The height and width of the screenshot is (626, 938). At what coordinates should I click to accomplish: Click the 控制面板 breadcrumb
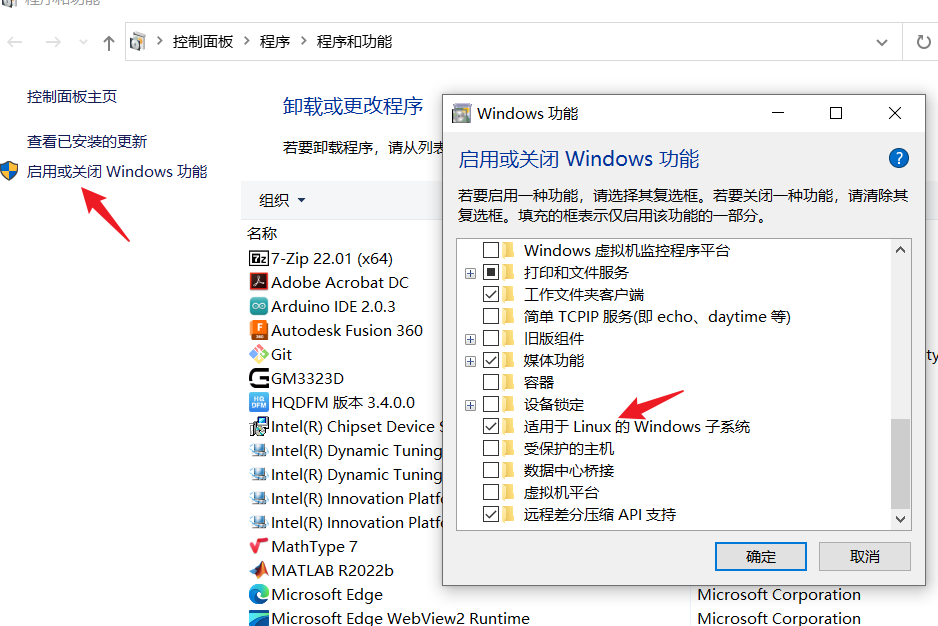[x=203, y=41]
